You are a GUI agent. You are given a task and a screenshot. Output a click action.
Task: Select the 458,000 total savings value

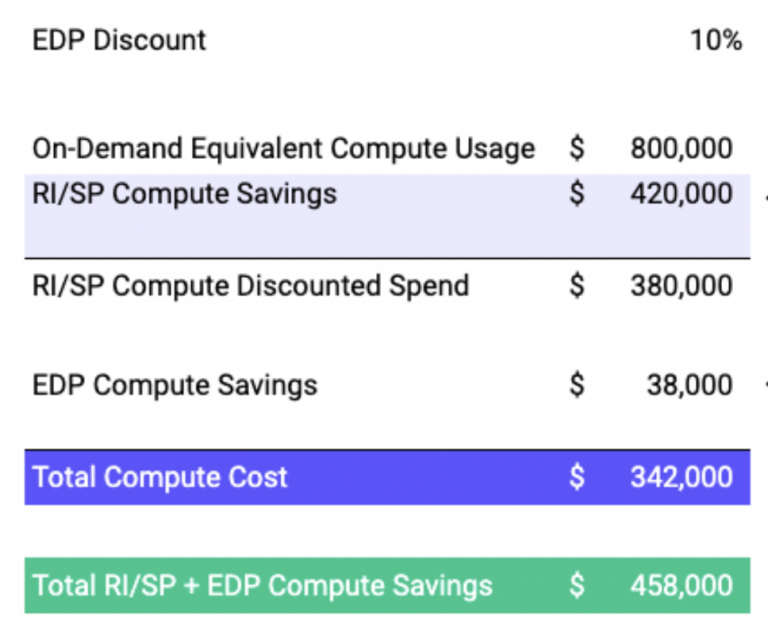[681, 585]
